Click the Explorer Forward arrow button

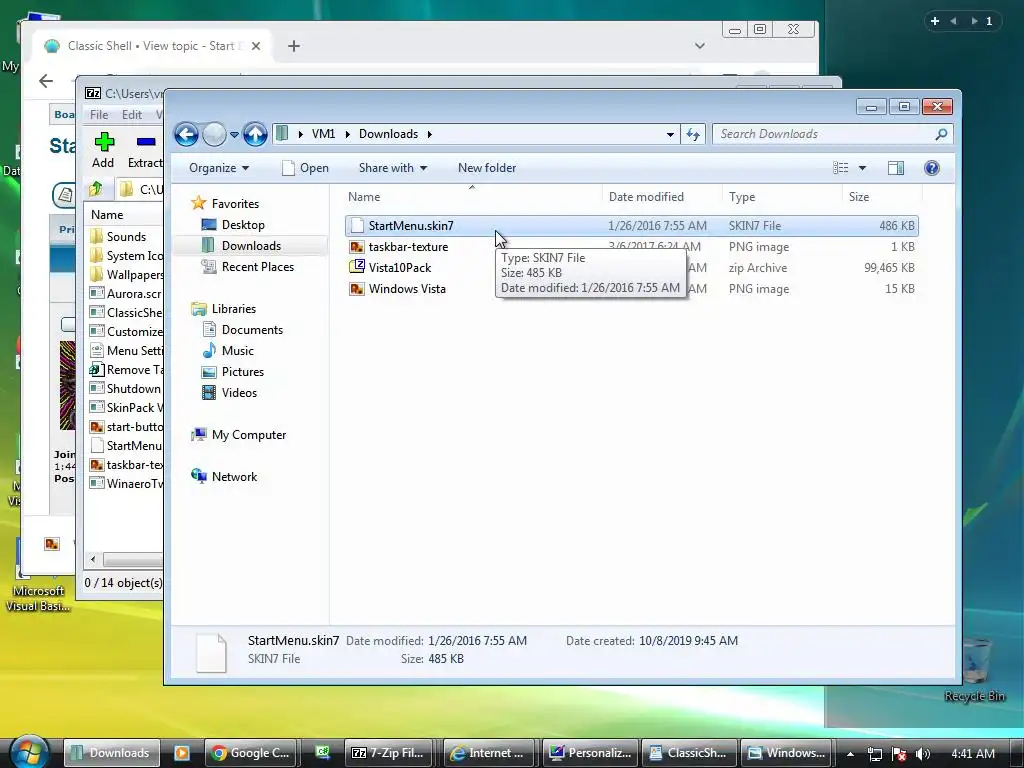[x=214, y=135]
